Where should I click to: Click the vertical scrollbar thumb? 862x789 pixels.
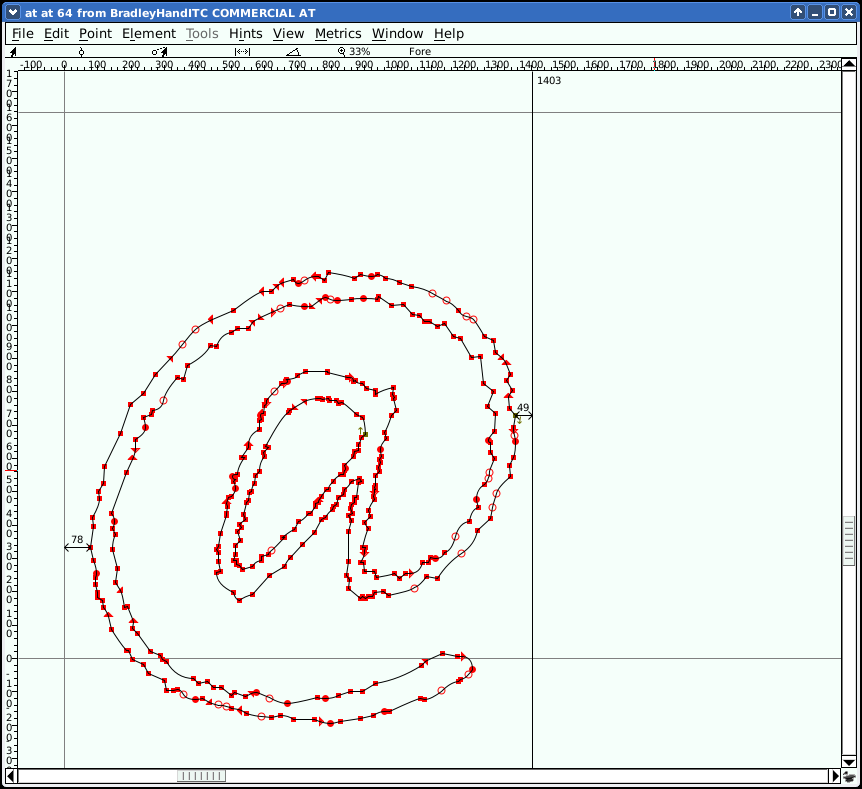(x=849, y=541)
